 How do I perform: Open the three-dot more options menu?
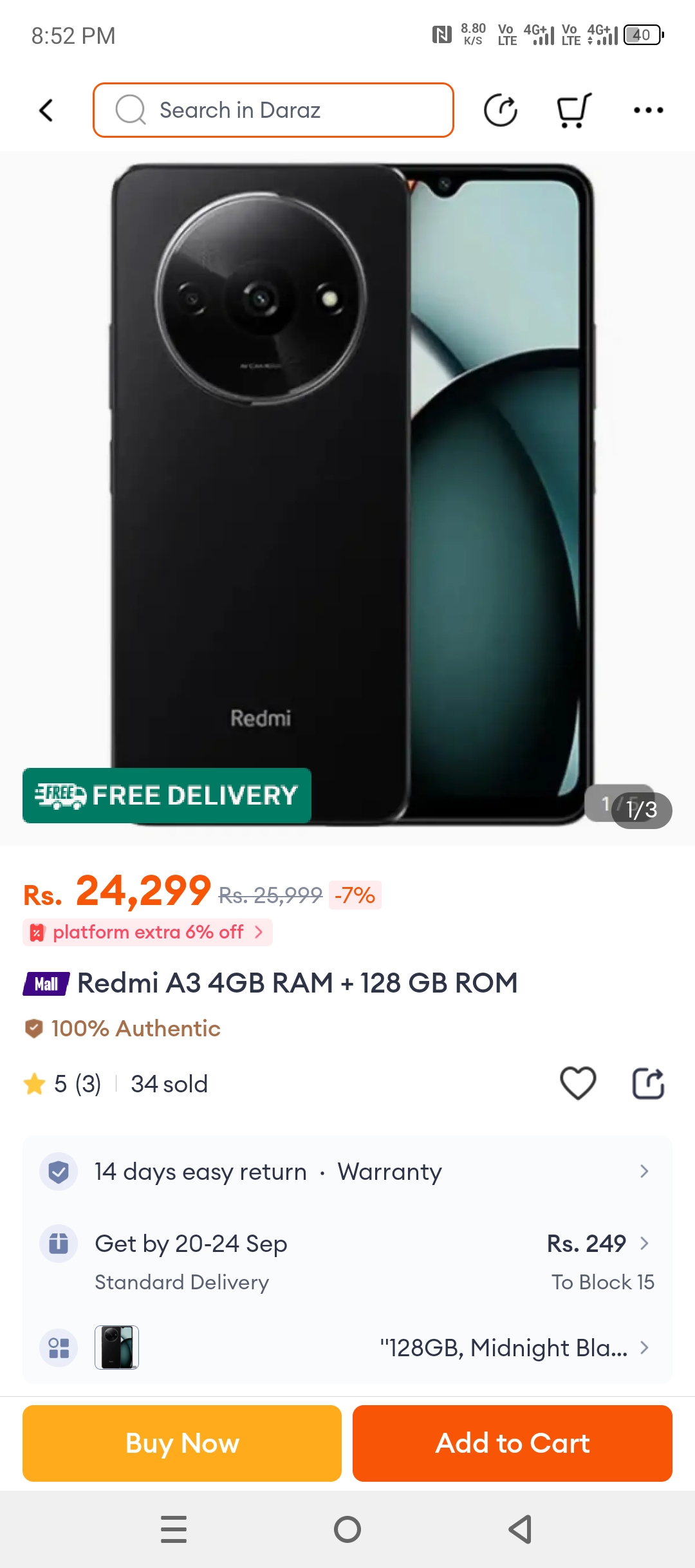pyautogui.click(x=648, y=110)
